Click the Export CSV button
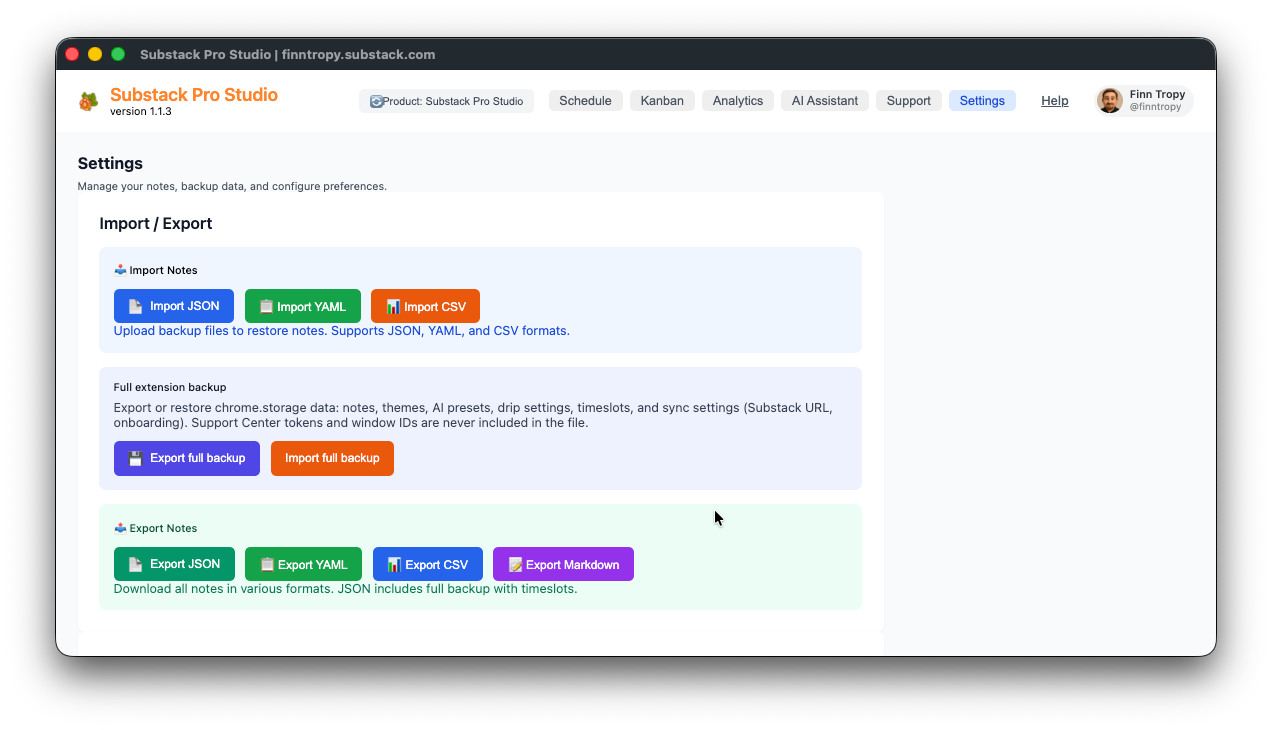Viewport: 1272px width, 730px height. (x=428, y=564)
